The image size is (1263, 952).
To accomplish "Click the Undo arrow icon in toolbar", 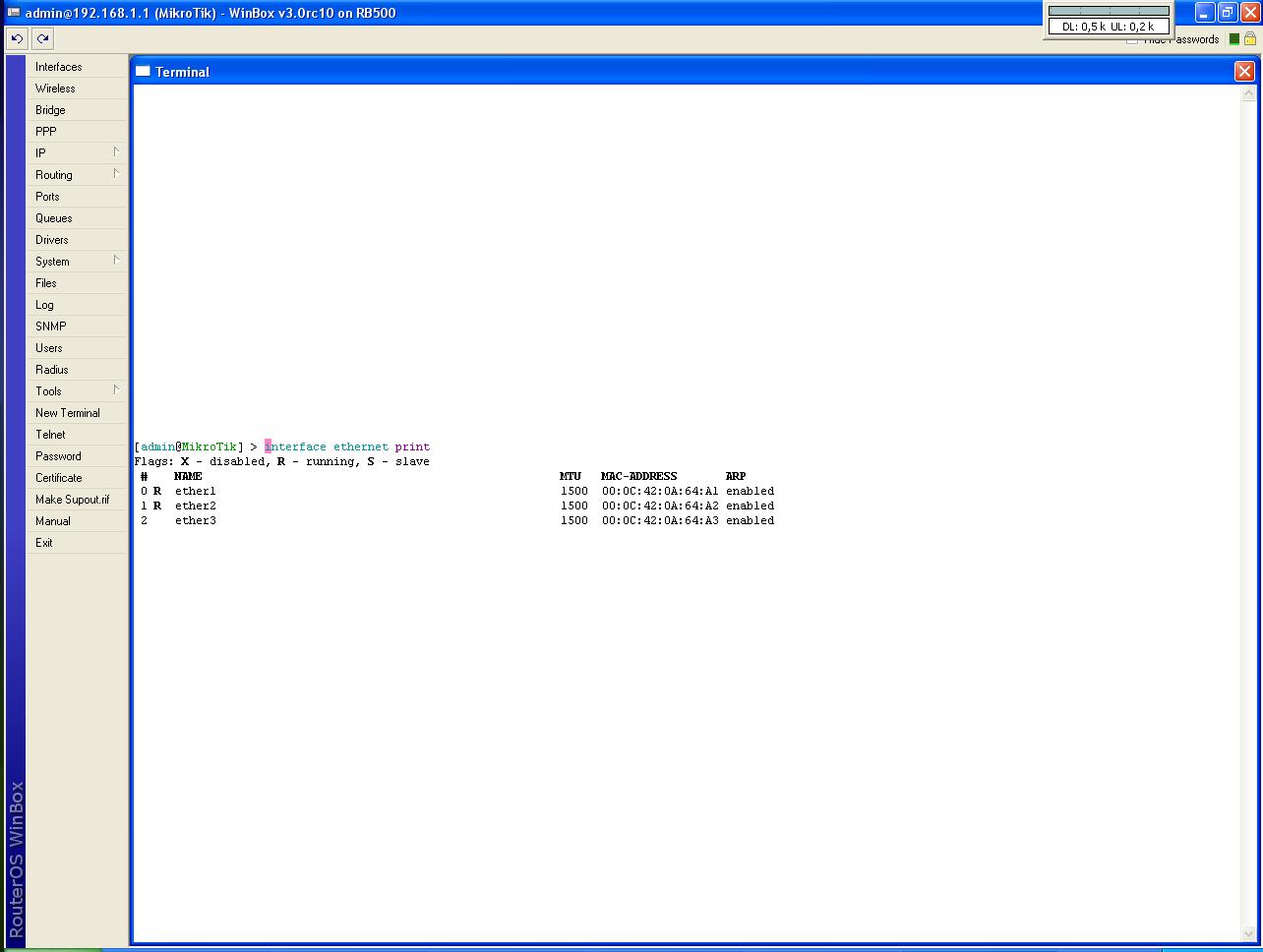I will [x=17, y=38].
